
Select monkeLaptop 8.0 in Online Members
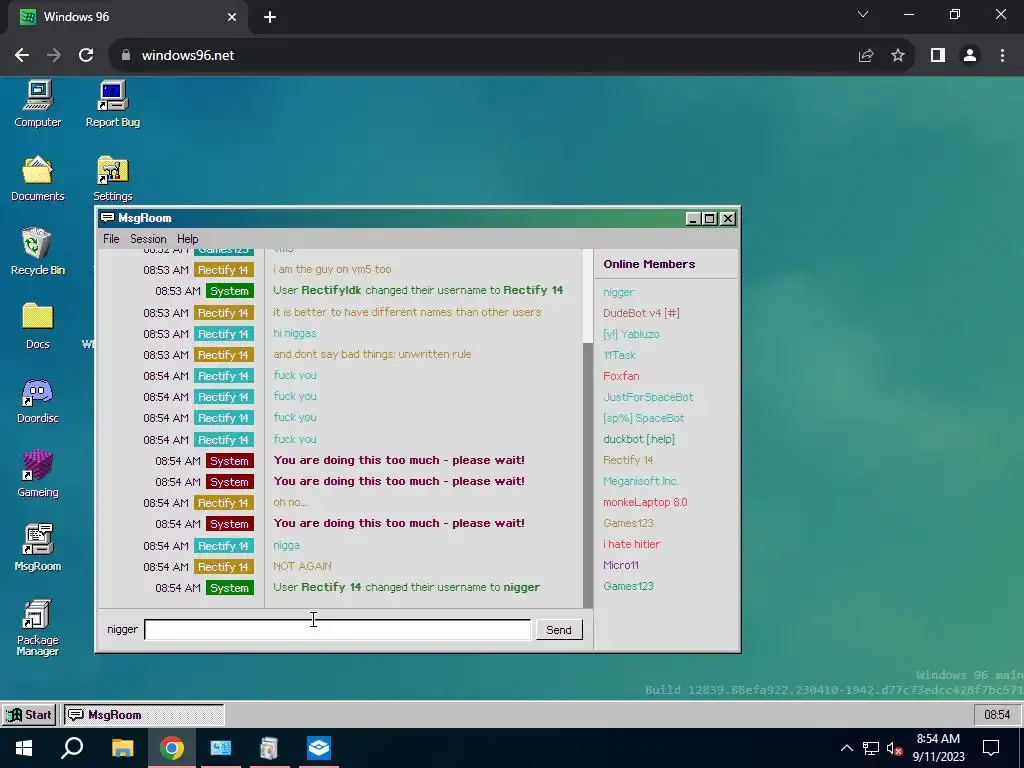click(645, 502)
